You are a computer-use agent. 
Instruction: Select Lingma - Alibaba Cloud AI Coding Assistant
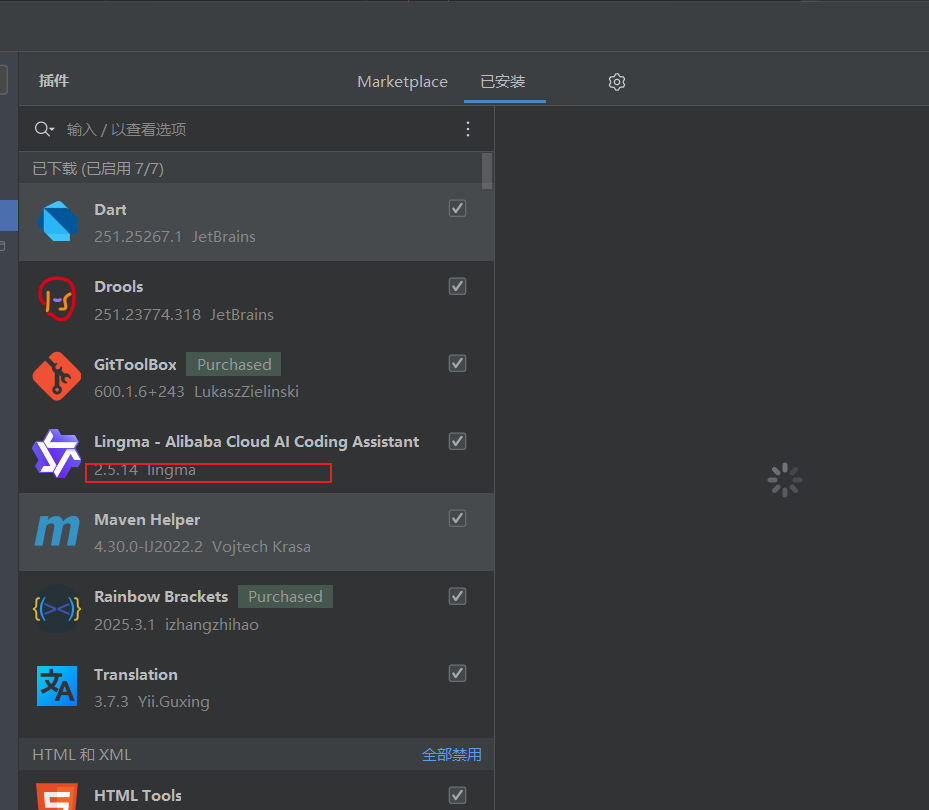point(257,442)
